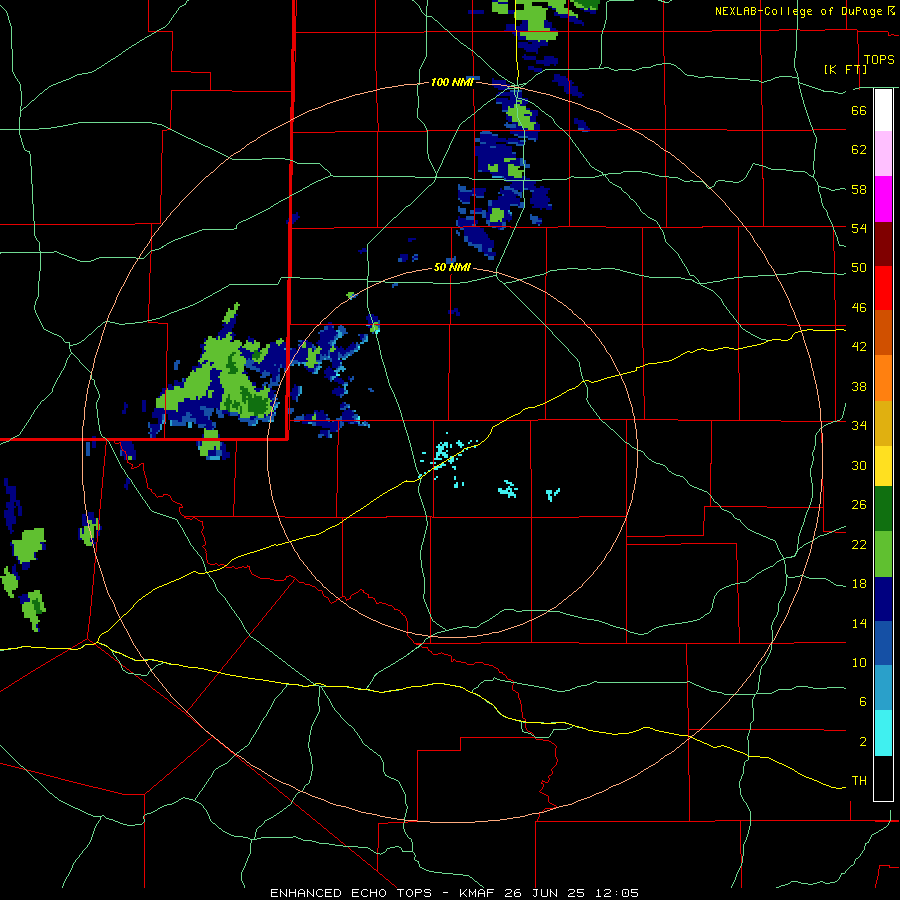Screen dimensions: 900x900
Task: Select the '6' scale label
Action: pos(862,702)
